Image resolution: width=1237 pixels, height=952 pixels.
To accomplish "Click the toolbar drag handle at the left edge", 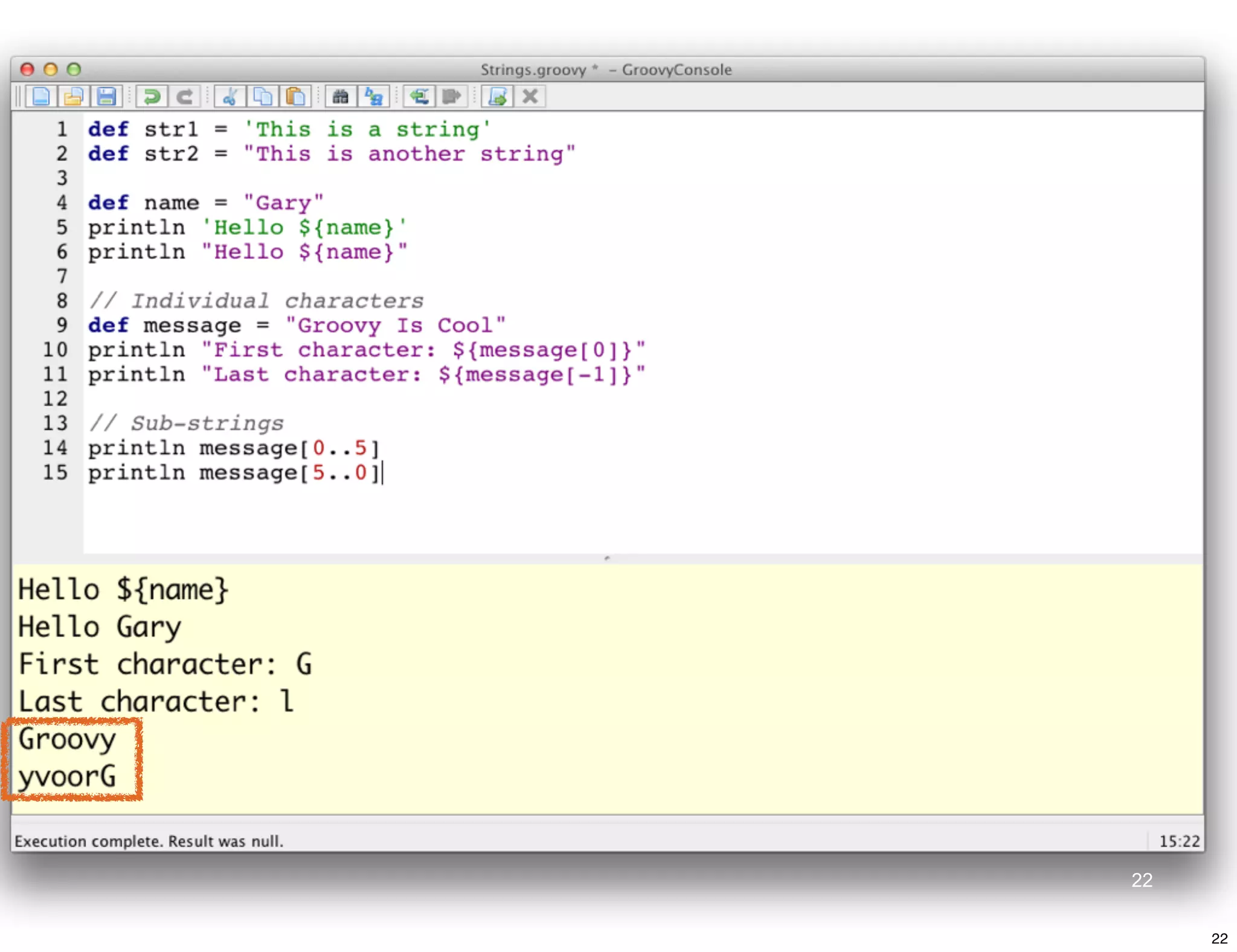I will pos(18,97).
